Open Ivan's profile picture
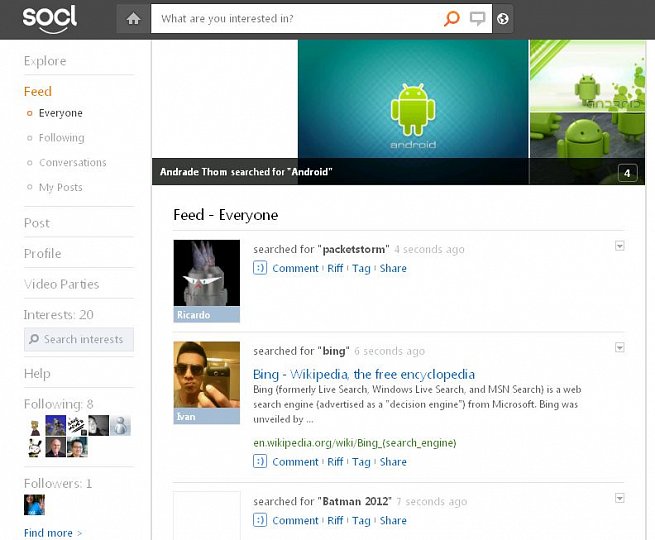655x540 pixels. [x=207, y=375]
